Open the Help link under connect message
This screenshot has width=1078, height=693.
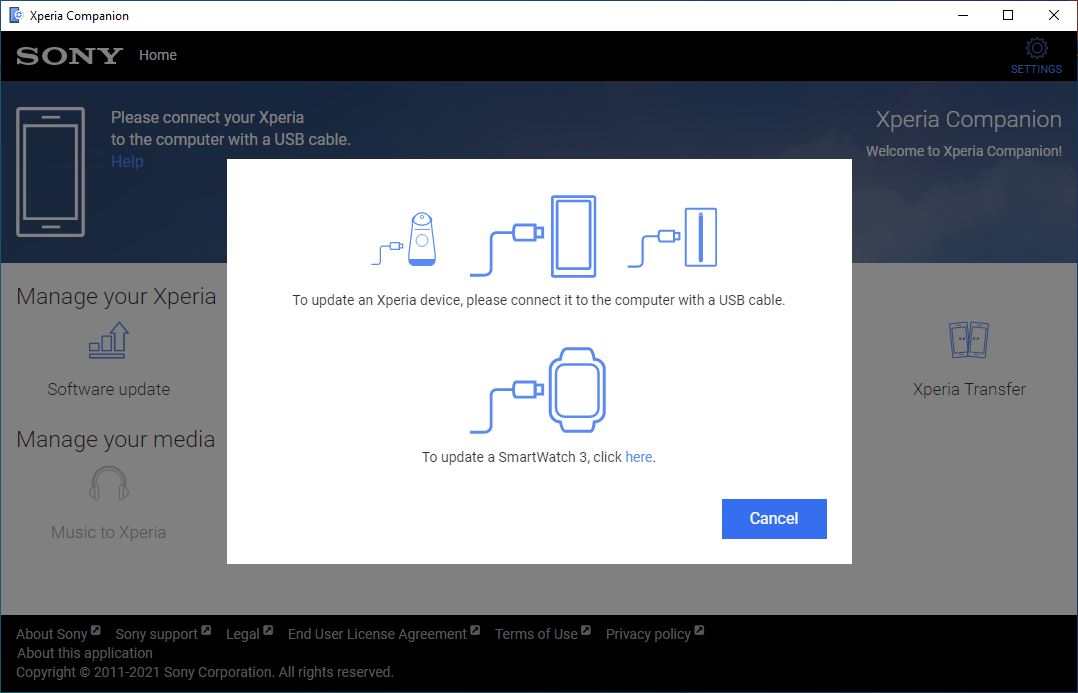click(x=127, y=162)
